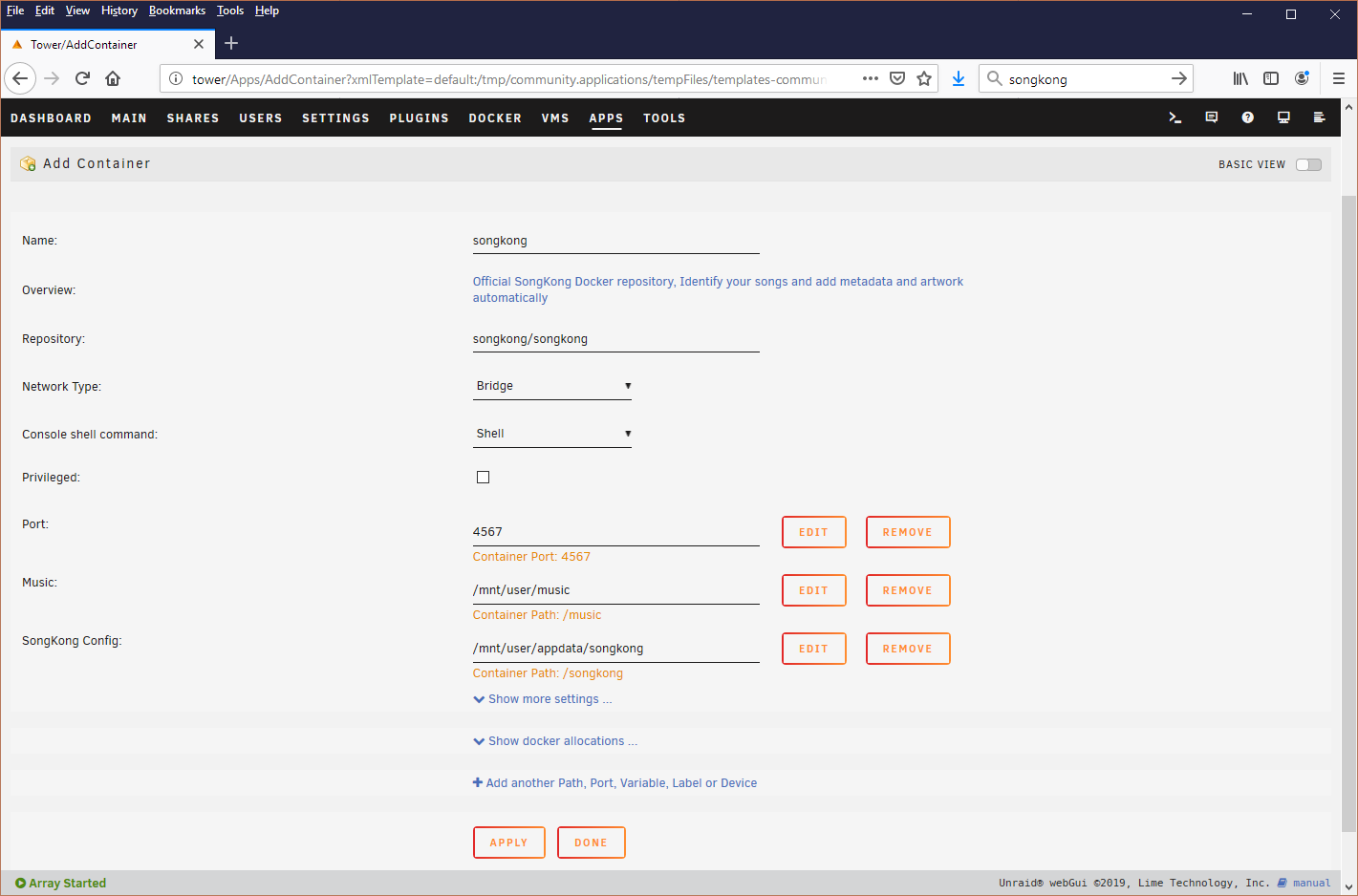Image resolution: width=1358 pixels, height=896 pixels.
Task: Apply the container settings
Action: tap(508, 843)
